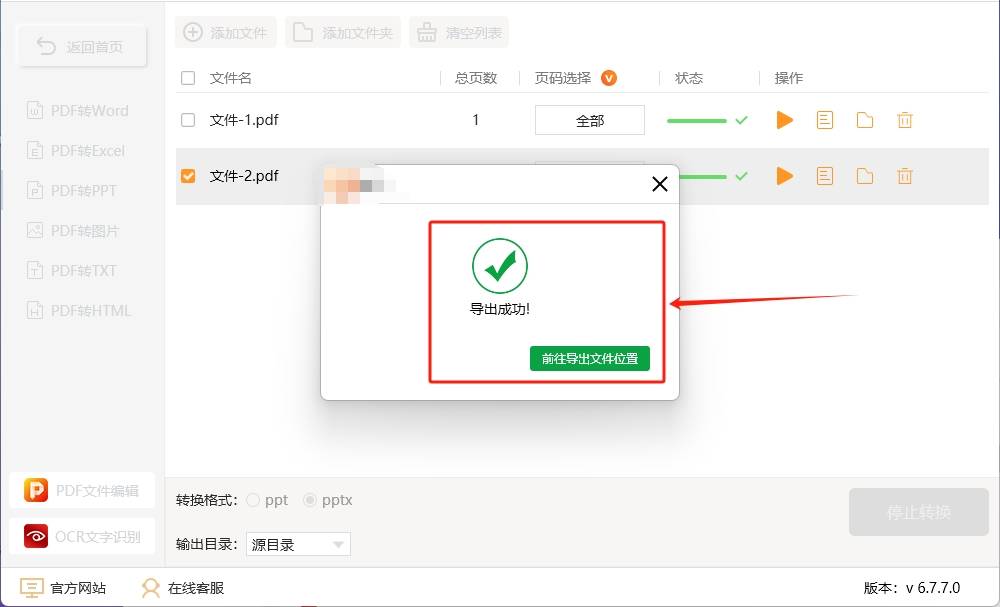Image resolution: width=1000 pixels, height=607 pixels.
Task: Select the 添加文件夹 toolbar option
Action: click(x=342, y=31)
